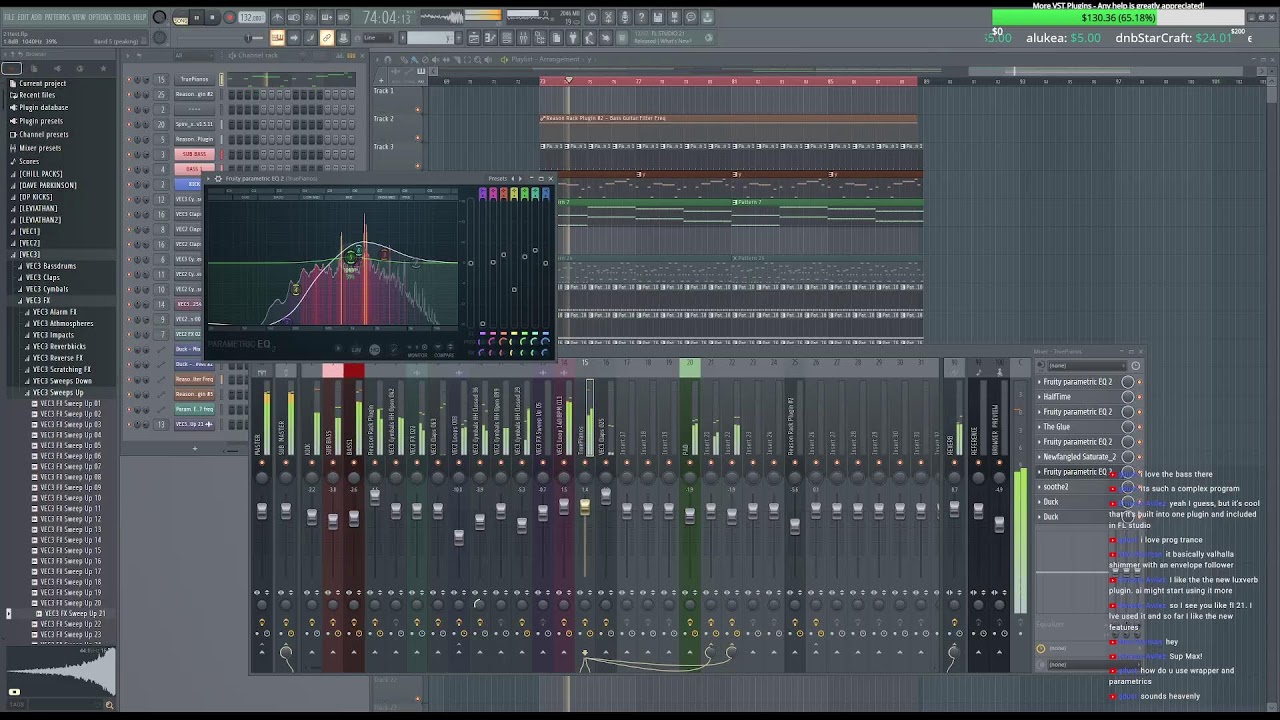Select the TruePianos channel button

point(194,79)
